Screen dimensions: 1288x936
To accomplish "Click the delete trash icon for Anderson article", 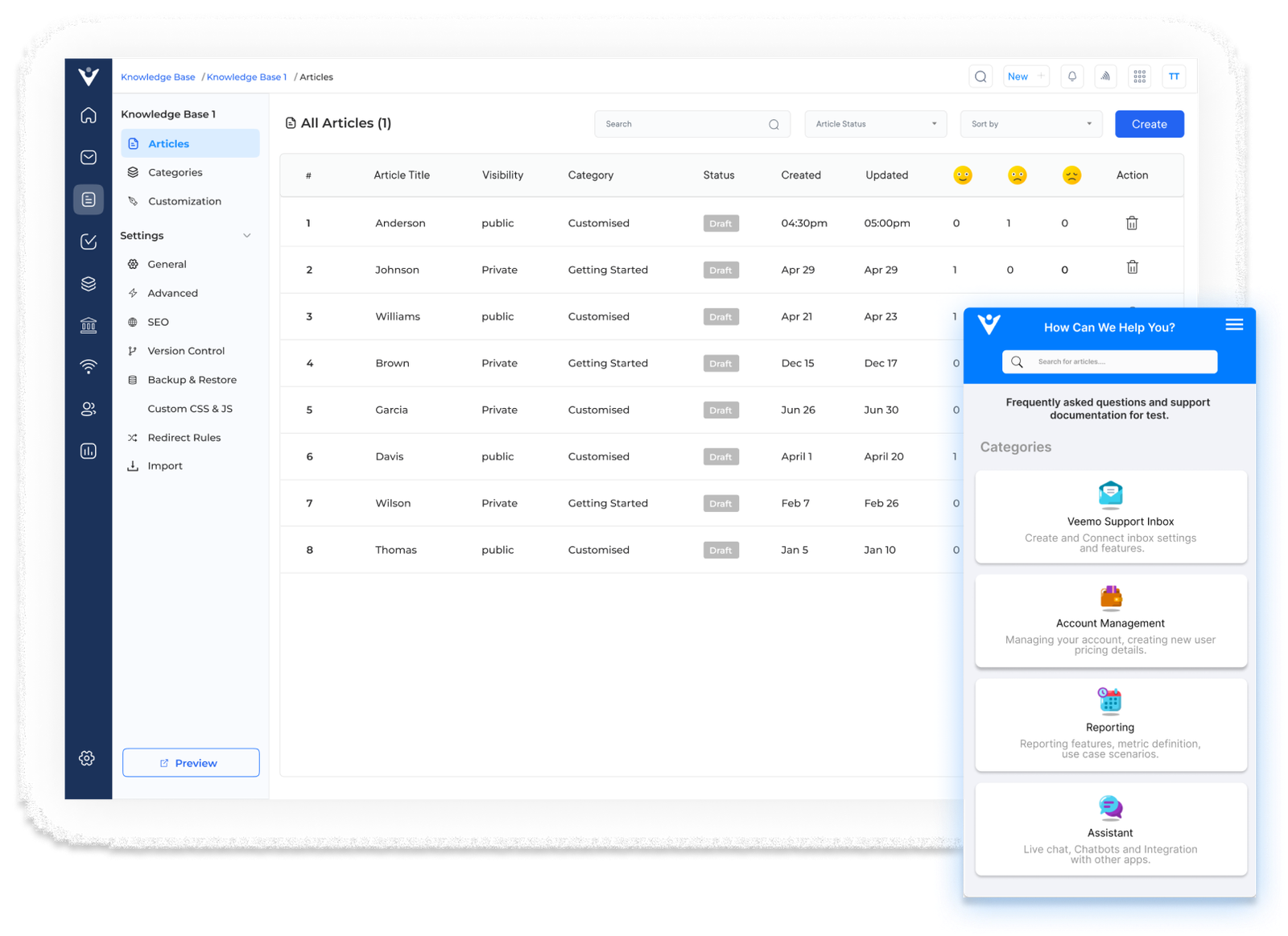I will point(1132,223).
